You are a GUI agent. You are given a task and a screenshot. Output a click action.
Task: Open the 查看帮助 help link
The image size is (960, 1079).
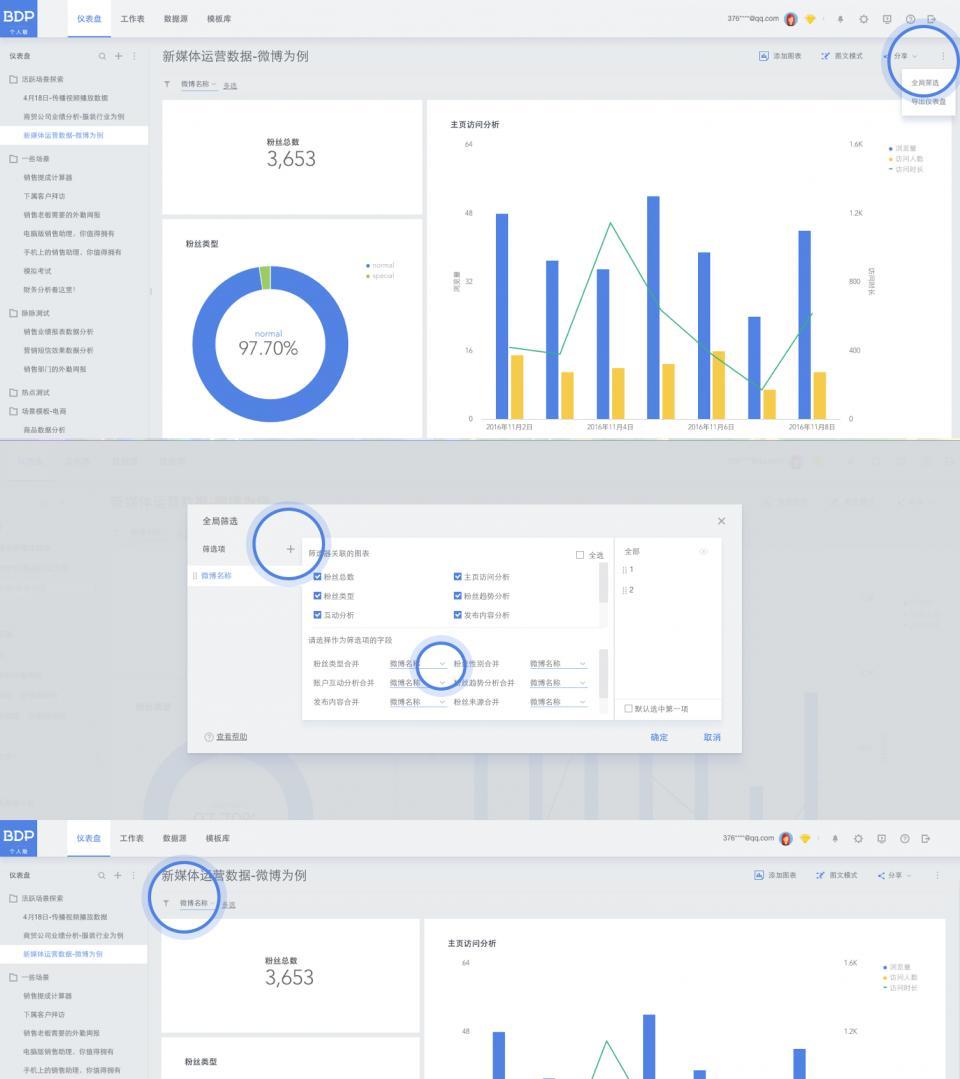pos(232,737)
